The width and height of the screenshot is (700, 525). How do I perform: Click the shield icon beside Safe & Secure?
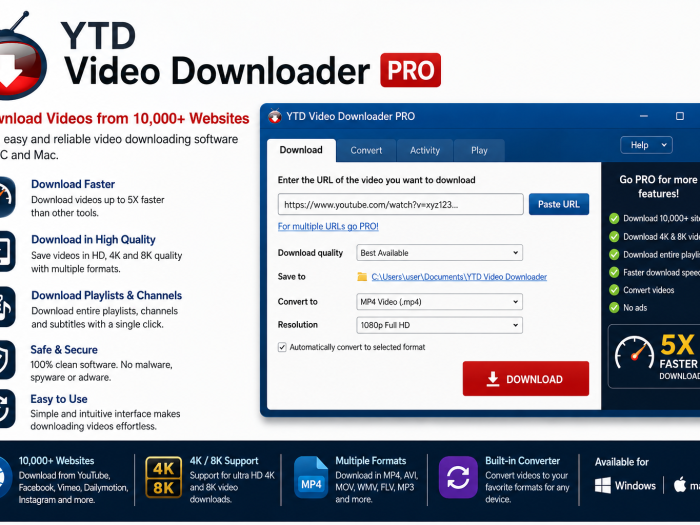[6, 360]
